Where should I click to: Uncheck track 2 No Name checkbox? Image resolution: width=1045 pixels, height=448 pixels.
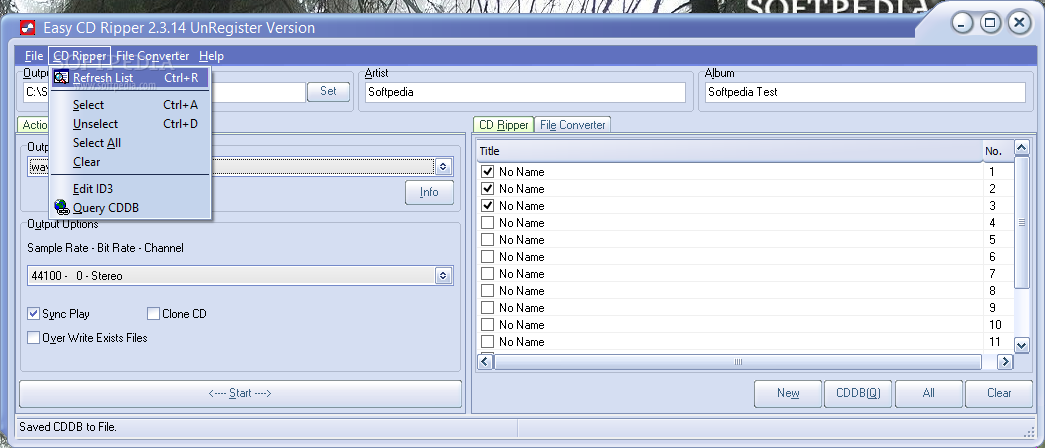coord(488,189)
